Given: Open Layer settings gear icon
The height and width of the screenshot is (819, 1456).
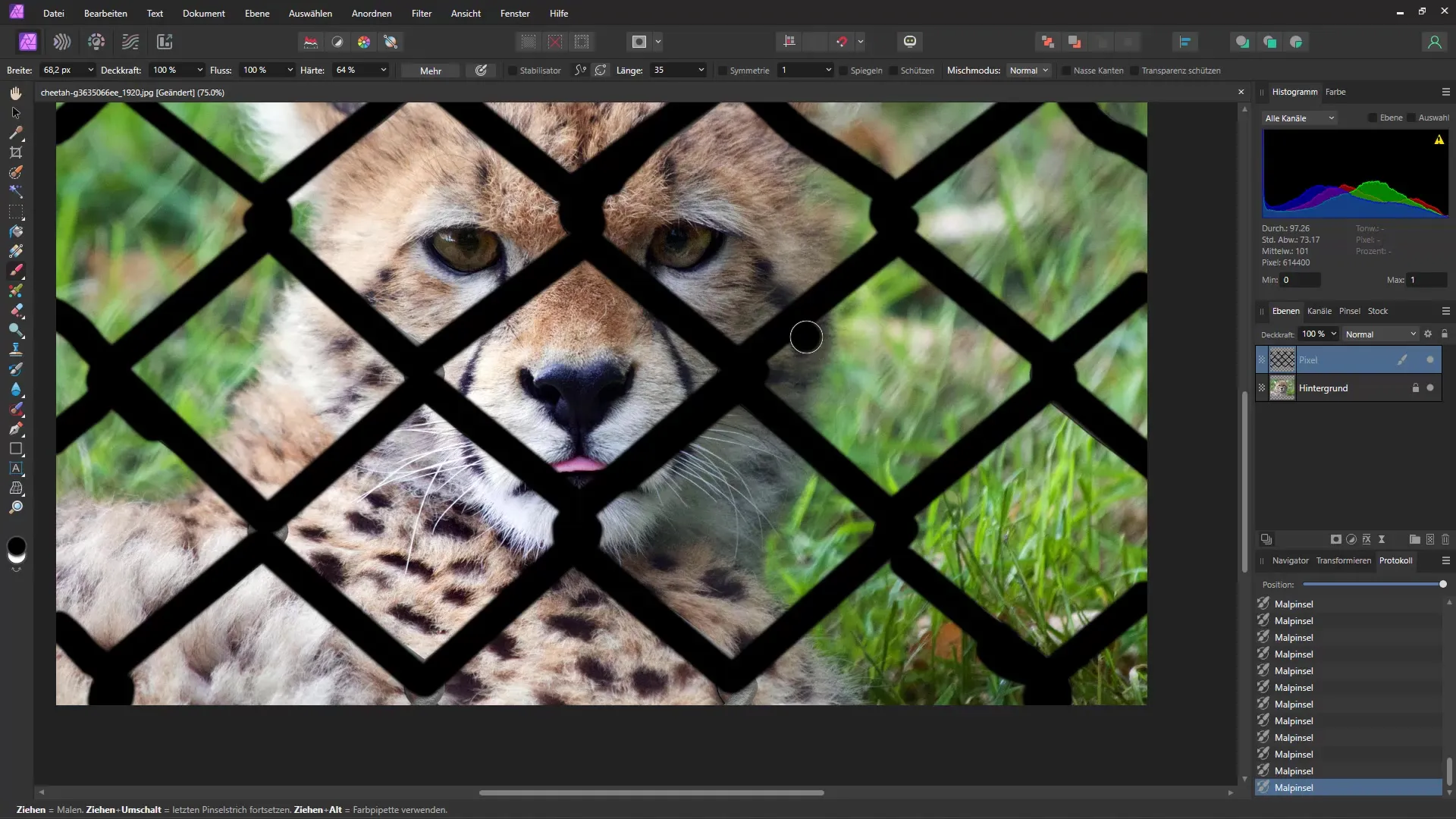Looking at the screenshot, I should 1428,334.
